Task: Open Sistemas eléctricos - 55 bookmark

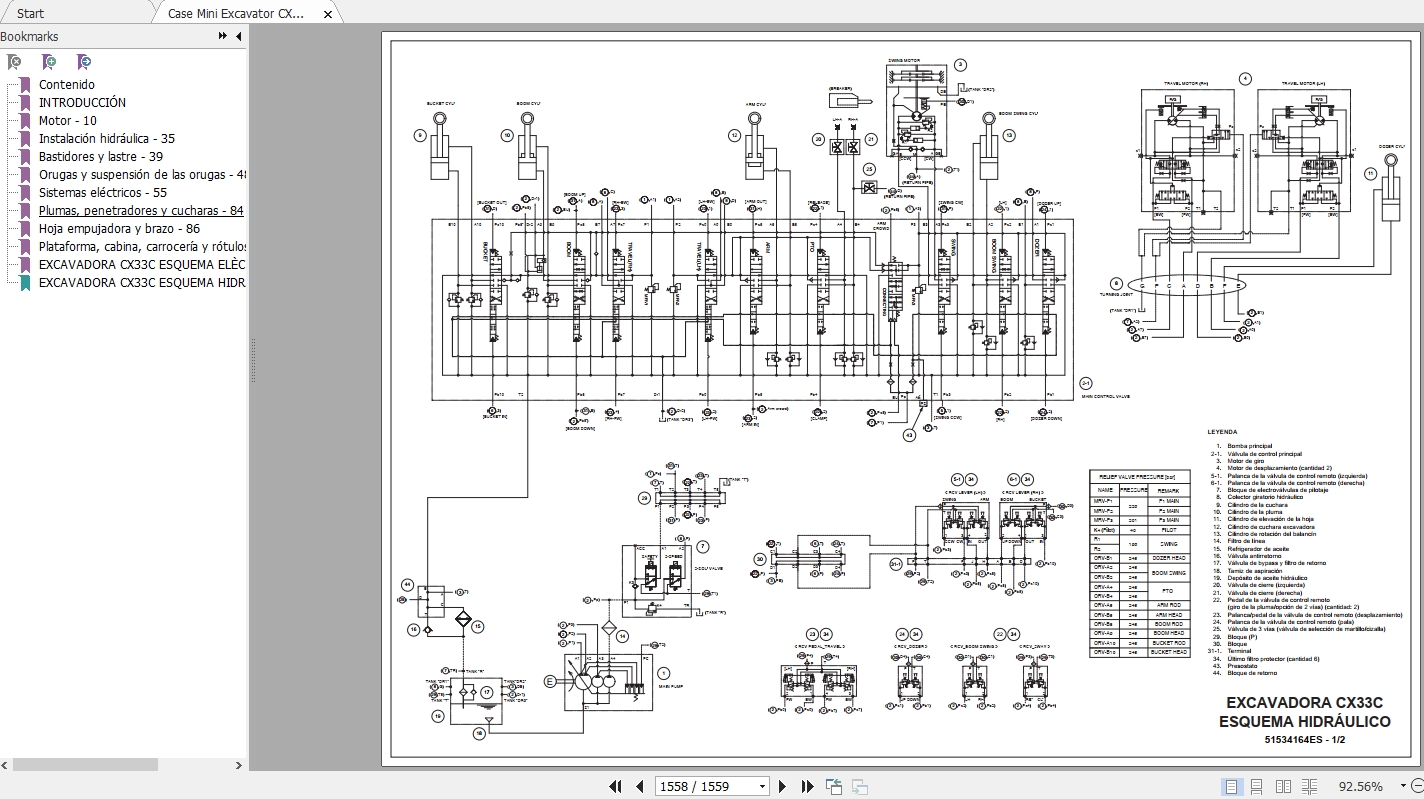Action: pos(102,193)
